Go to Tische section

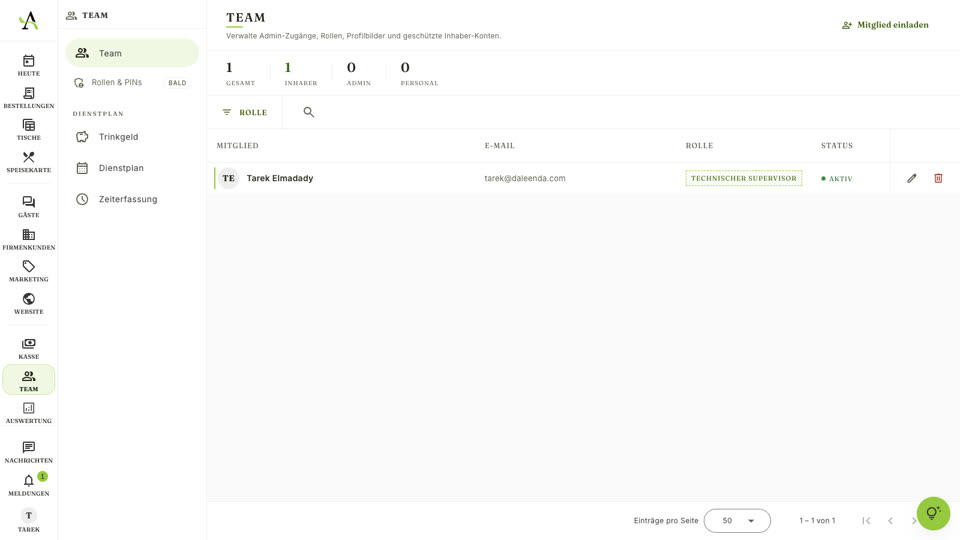(x=29, y=130)
